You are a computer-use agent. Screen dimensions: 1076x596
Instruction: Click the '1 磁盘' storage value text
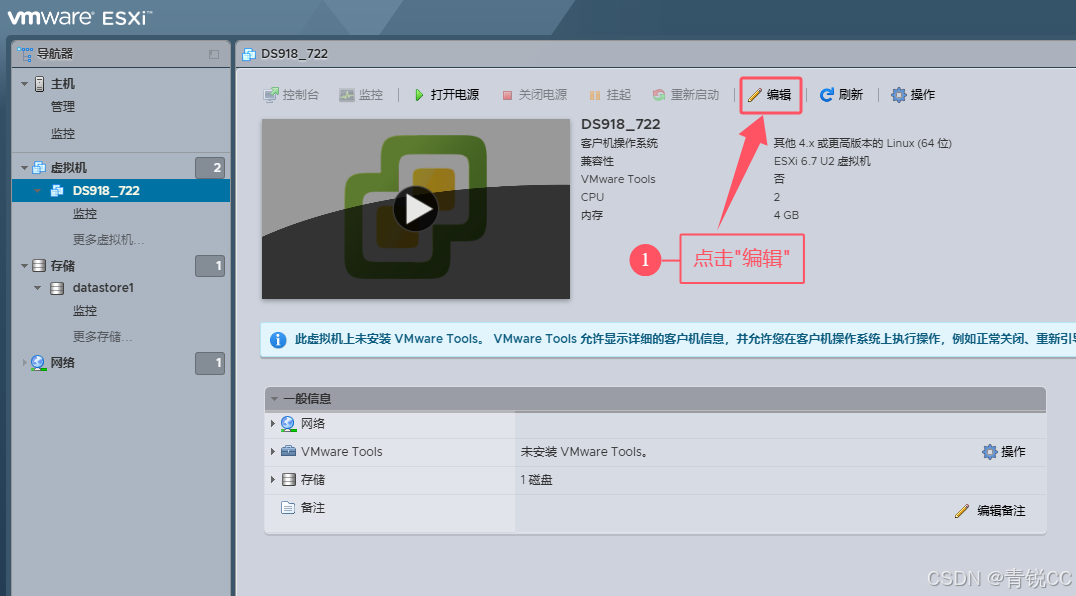point(536,480)
